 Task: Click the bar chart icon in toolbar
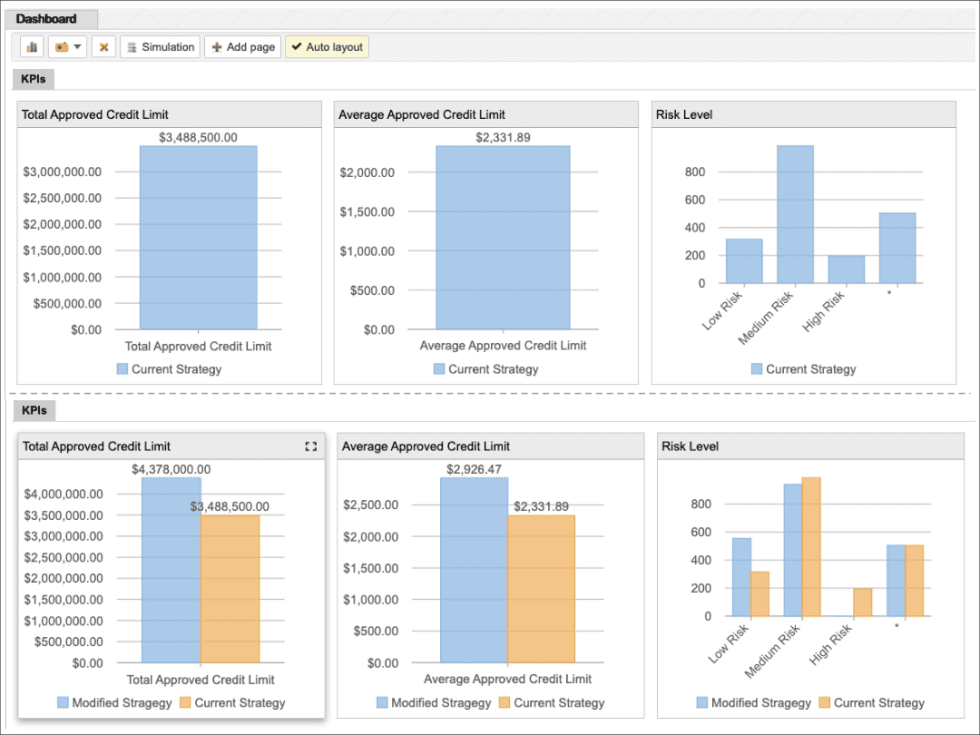click(x=32, y=47)
